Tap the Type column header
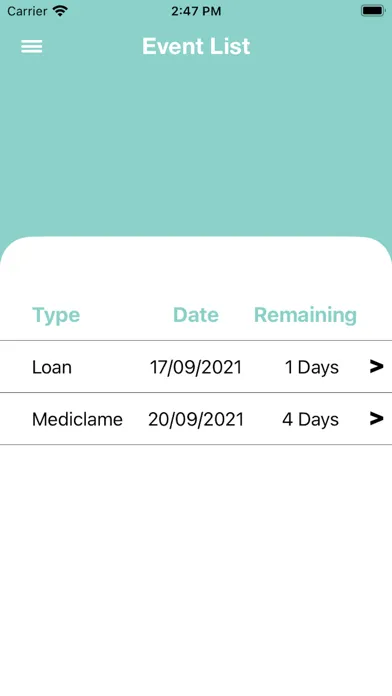 point(56,316)
